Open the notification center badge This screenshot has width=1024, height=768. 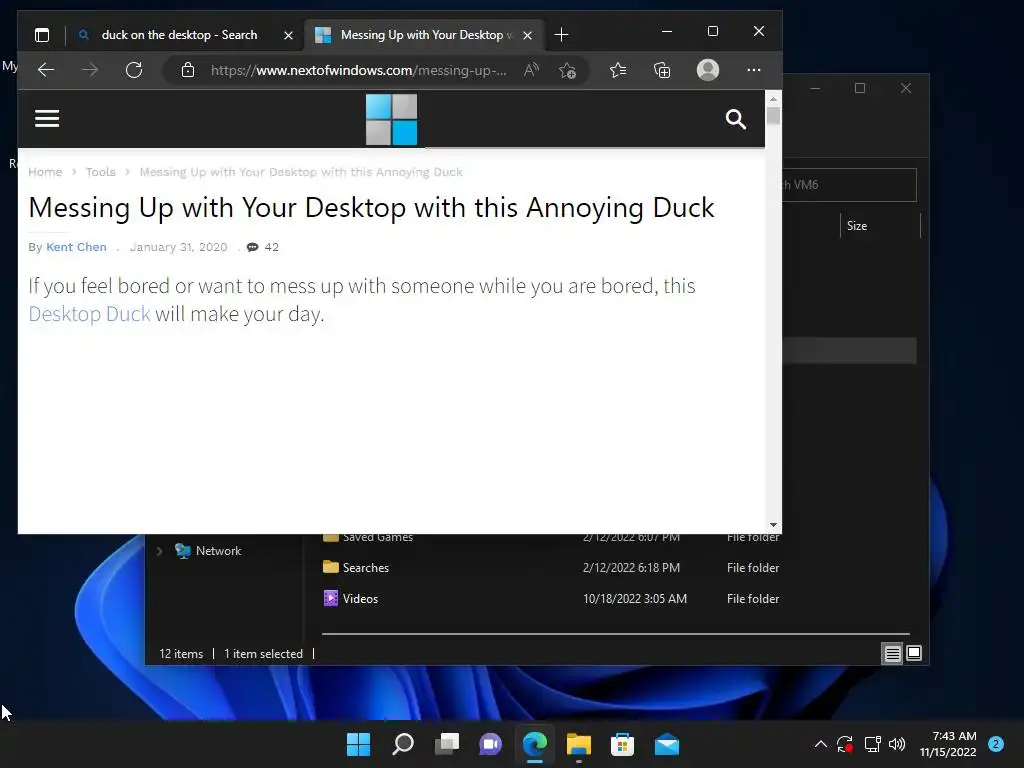click(996, 744)
